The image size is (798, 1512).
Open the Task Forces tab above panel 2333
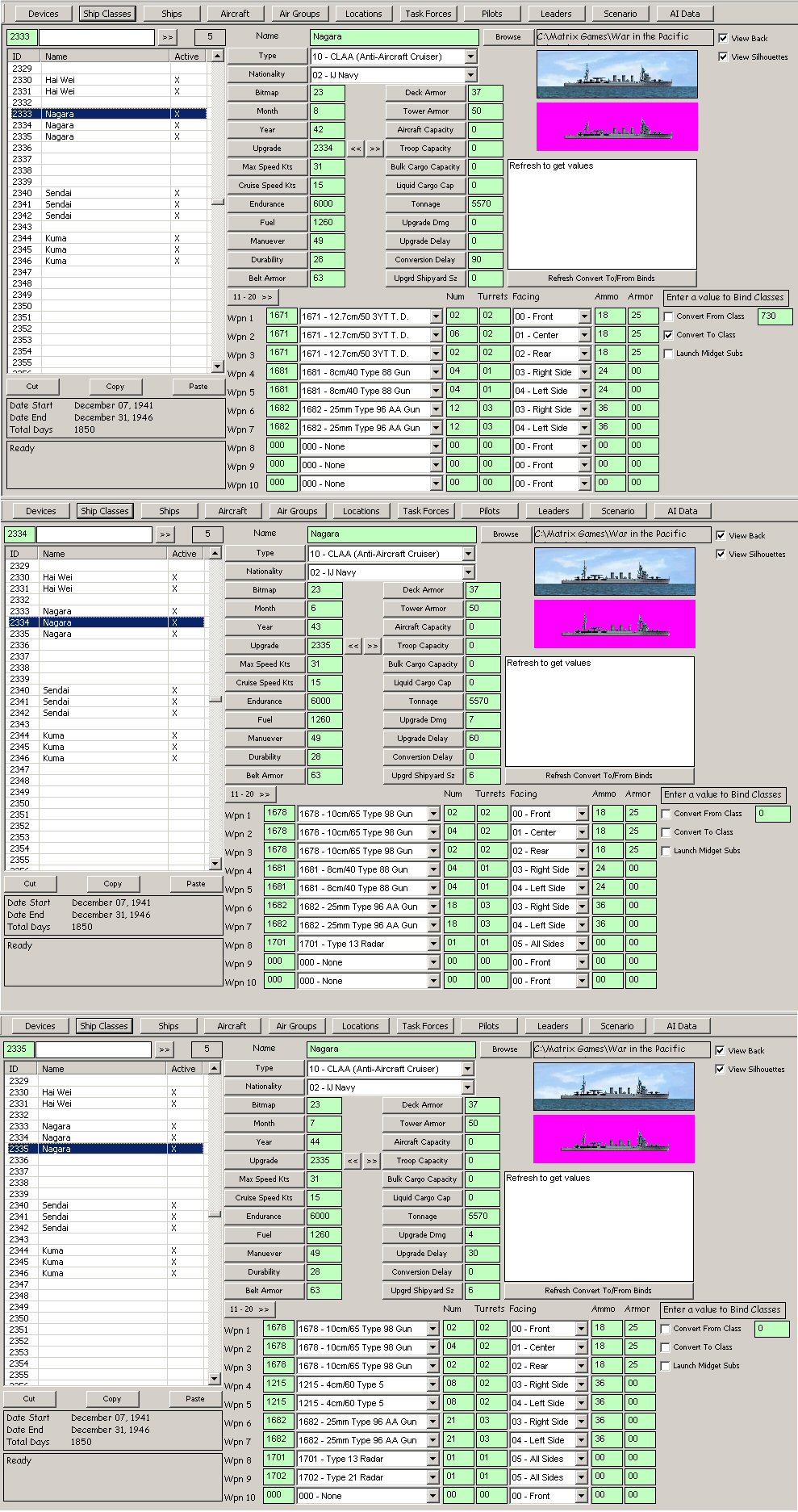[x=428, y=14]
